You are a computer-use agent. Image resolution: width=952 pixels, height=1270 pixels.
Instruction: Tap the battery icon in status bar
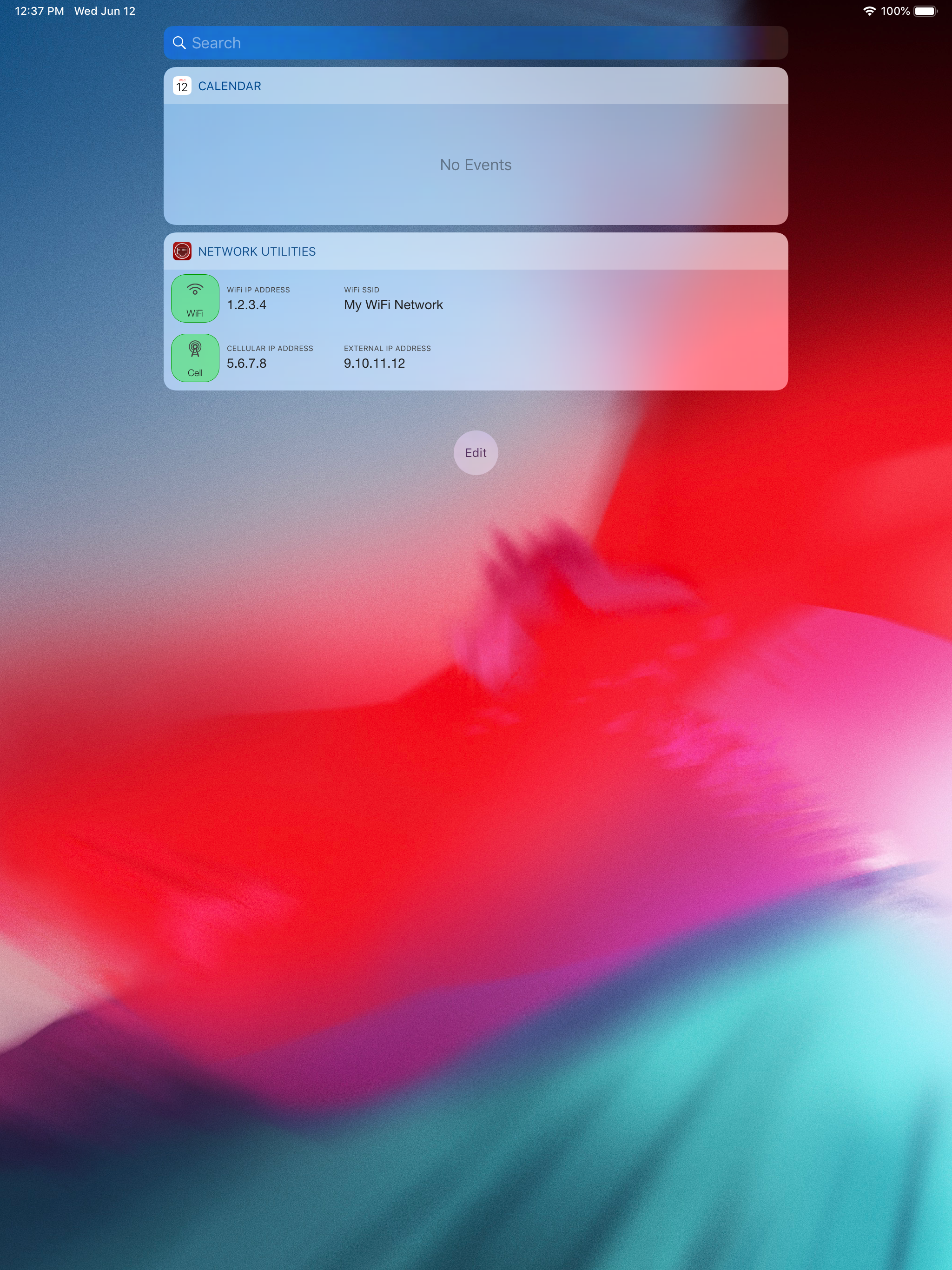tap(925, 11)
